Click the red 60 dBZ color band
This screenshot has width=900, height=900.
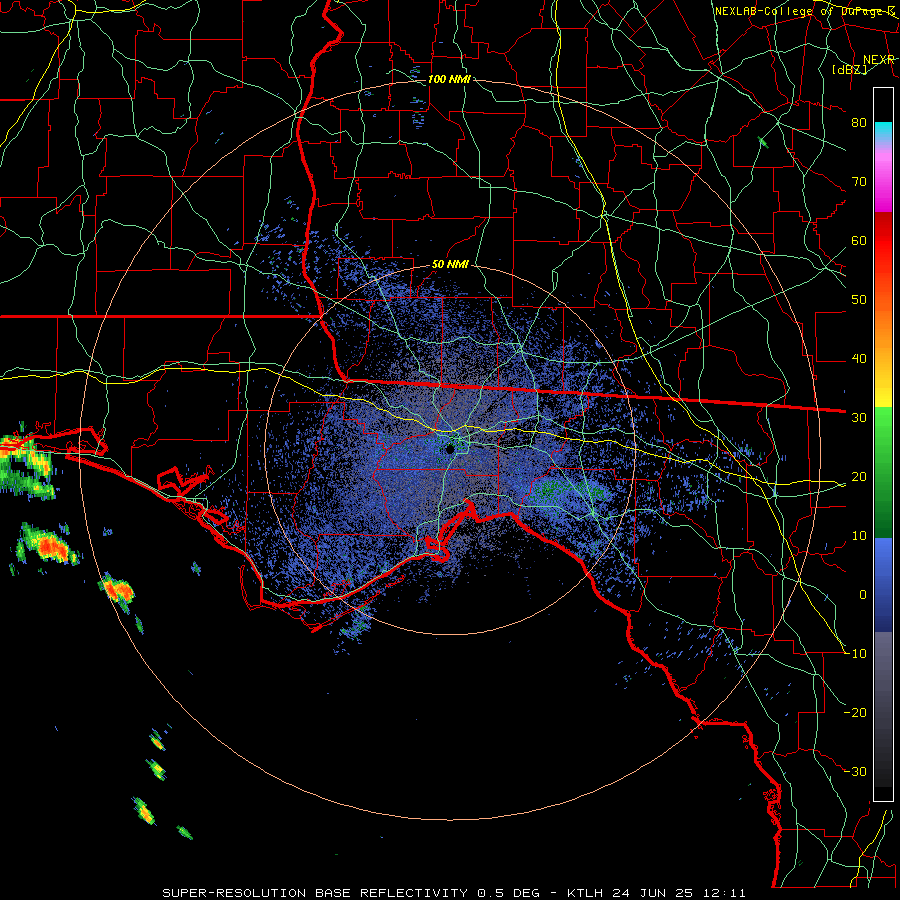pyautogui.click(x=883, y=240)
